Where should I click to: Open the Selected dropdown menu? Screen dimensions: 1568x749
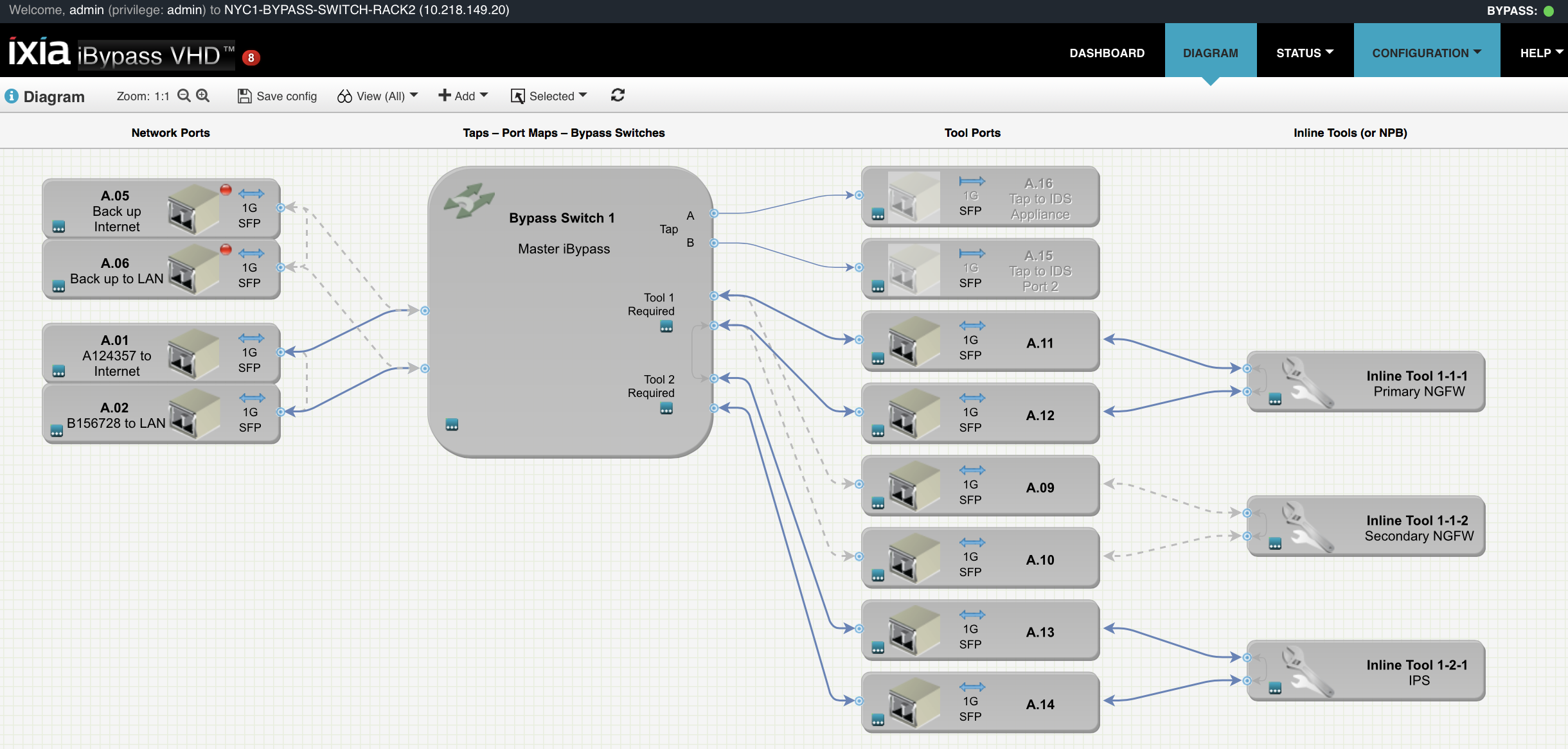pos(549,96)
